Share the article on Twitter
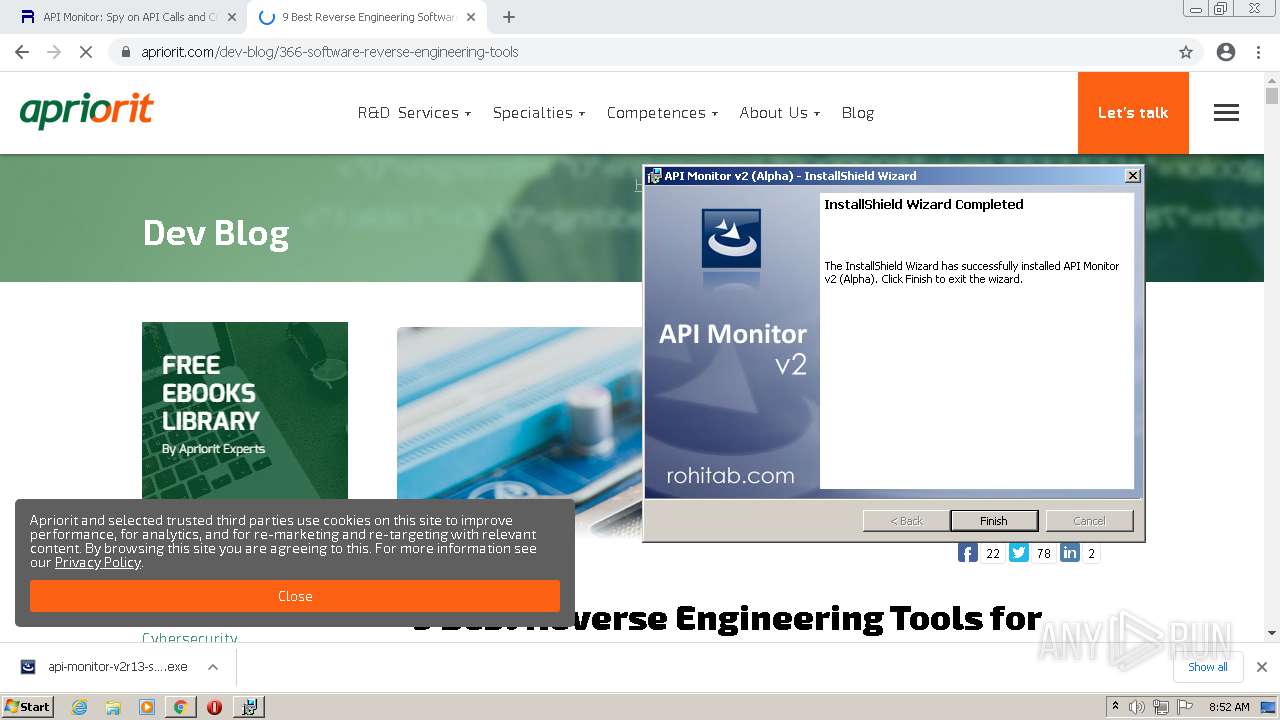Image resolution: width=1280 pixels, height=720 pixels. (x=1019, y=553)
